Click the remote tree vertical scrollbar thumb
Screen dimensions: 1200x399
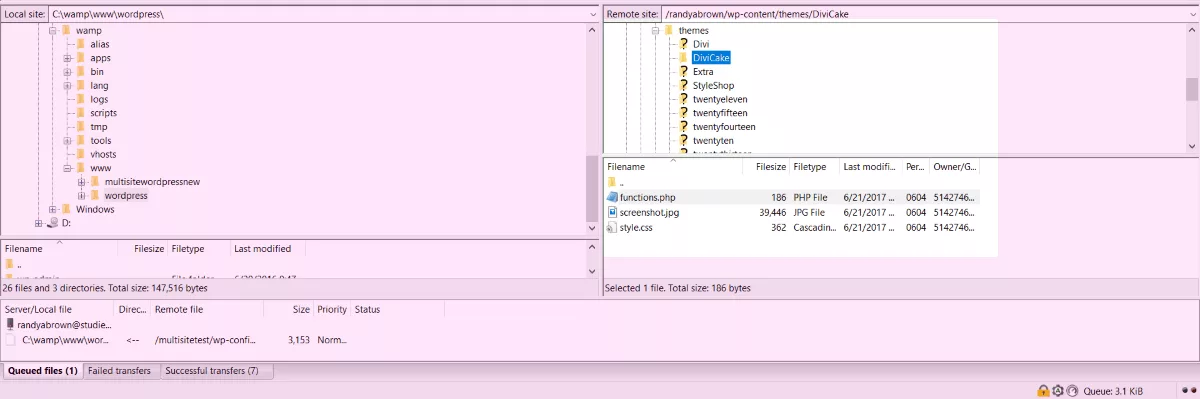[1191, 89]
